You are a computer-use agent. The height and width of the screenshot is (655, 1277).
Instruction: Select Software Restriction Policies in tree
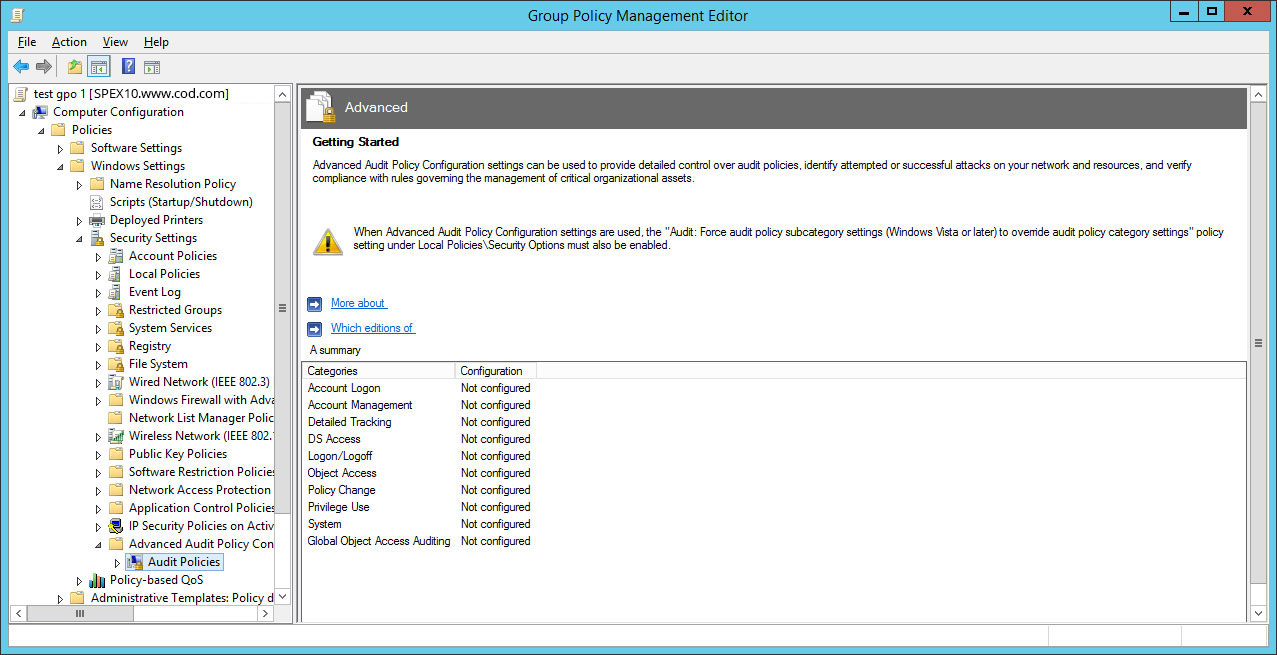coord(202,472)
